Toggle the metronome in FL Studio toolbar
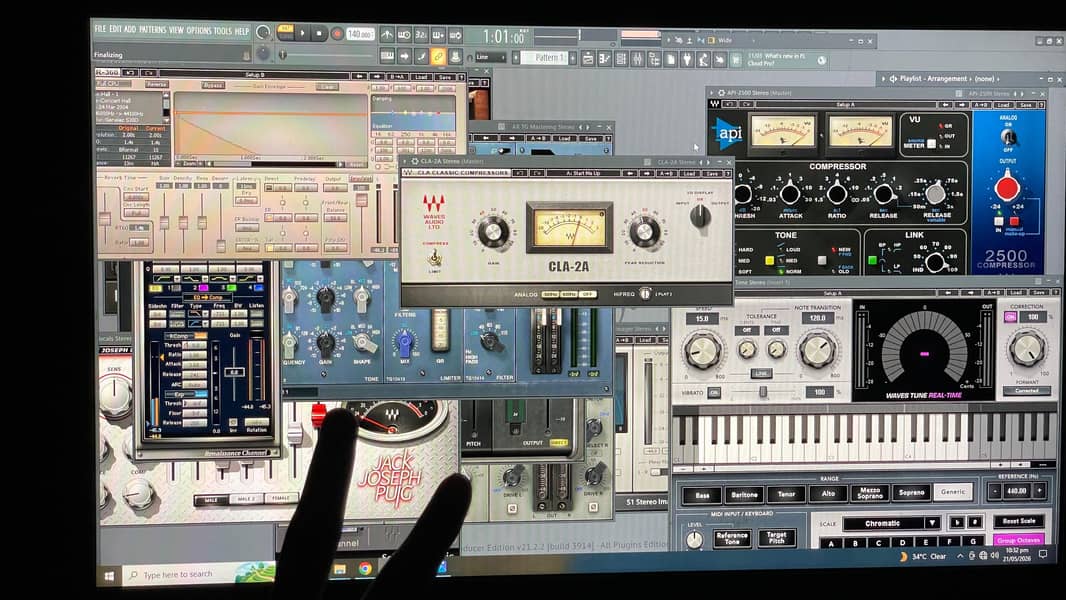The width and height of the screenshot is (1066, 600). 387,35
